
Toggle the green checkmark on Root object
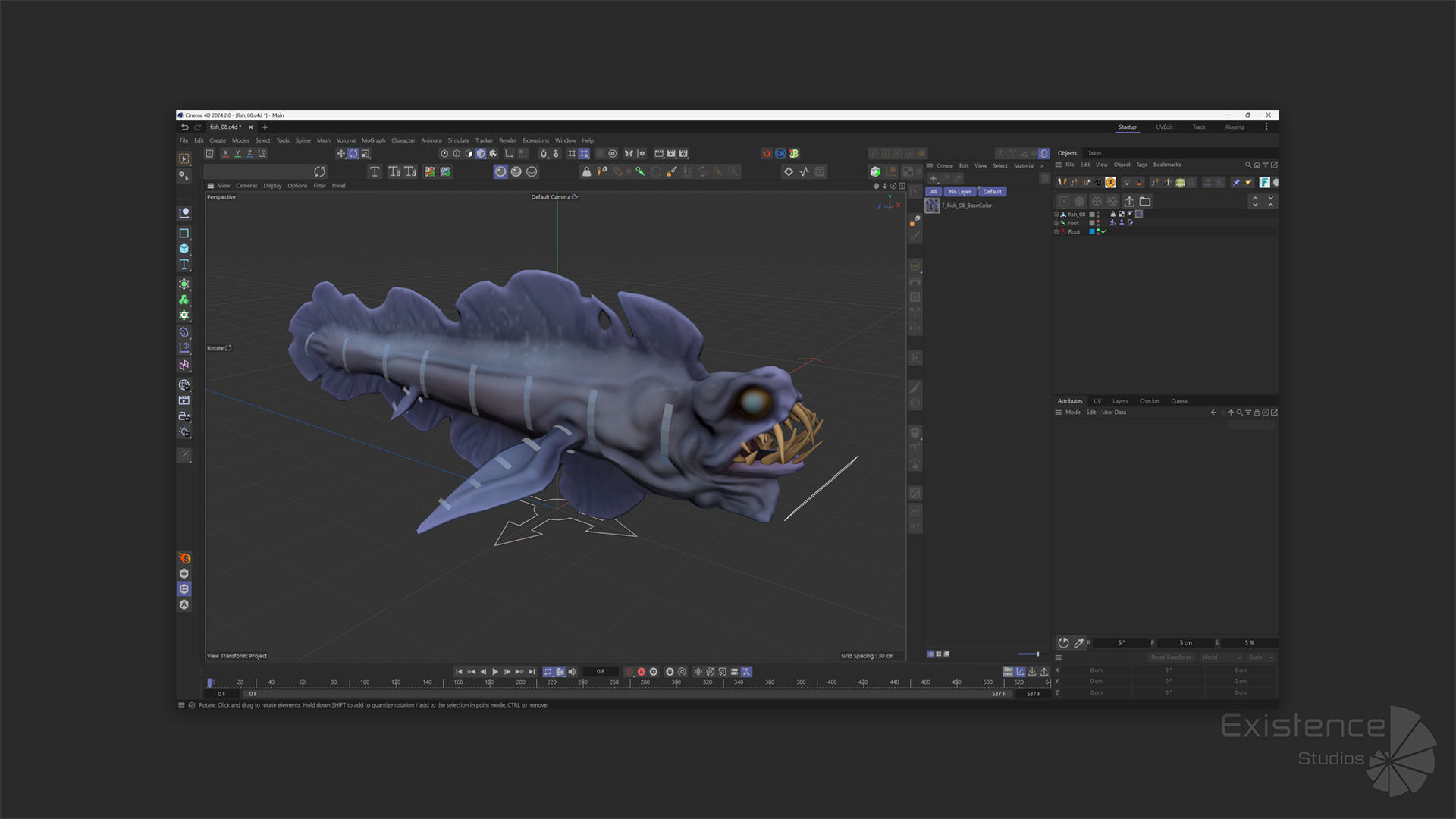pyautogui.click(x=1104, y=232)
